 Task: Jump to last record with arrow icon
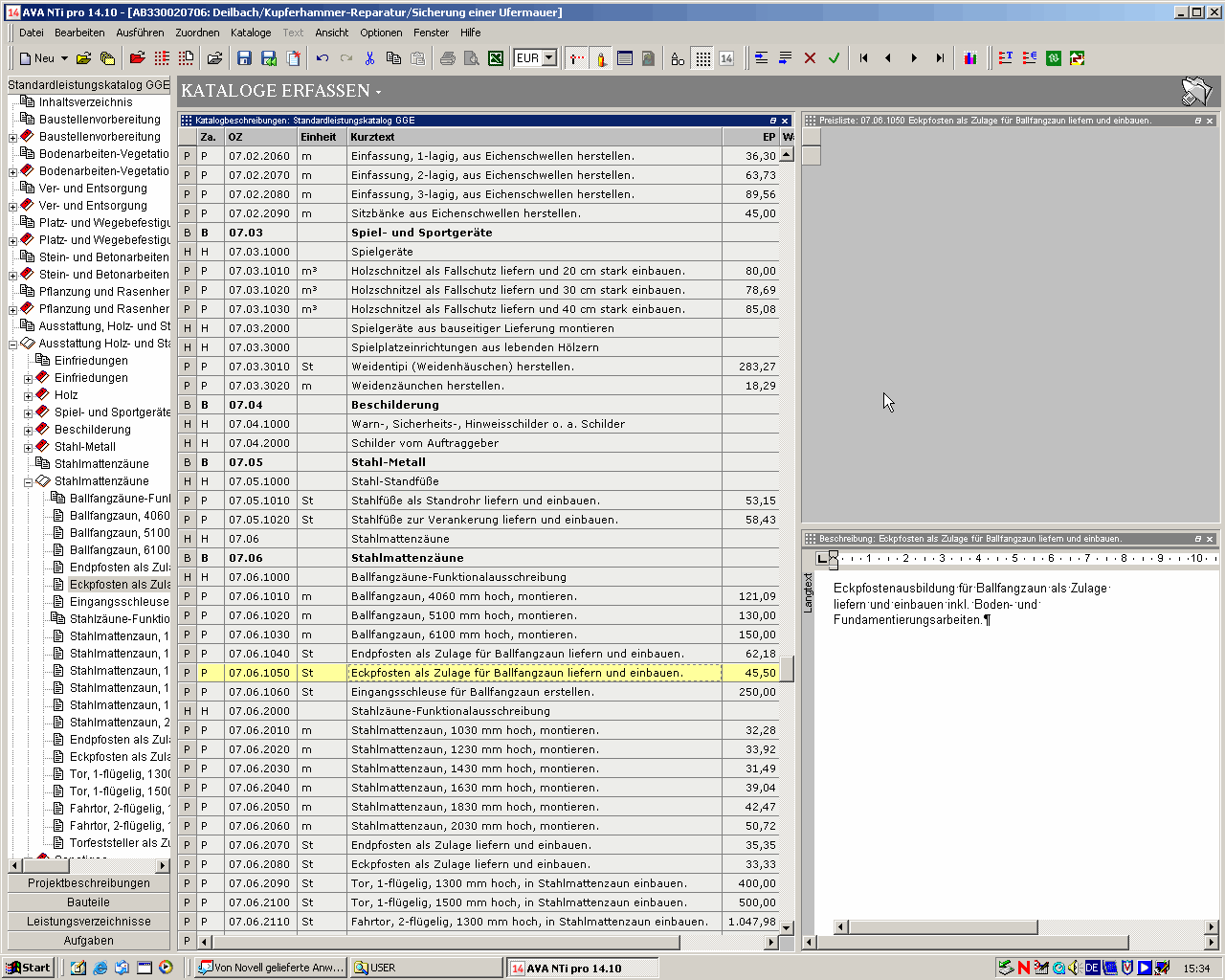tap(940, 58)
